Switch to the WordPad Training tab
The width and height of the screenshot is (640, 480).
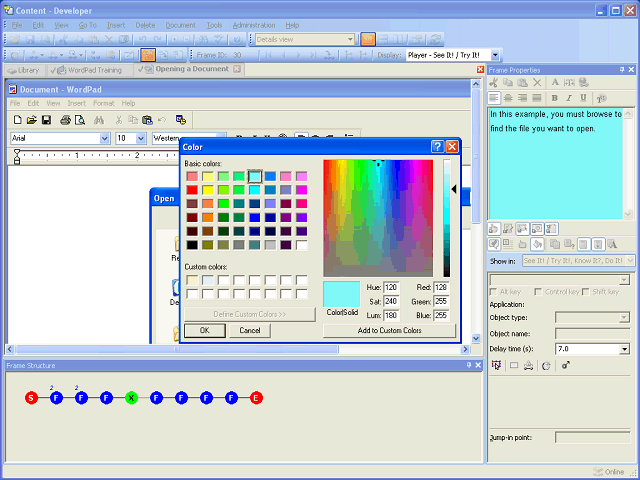click(x=90, y=70)
